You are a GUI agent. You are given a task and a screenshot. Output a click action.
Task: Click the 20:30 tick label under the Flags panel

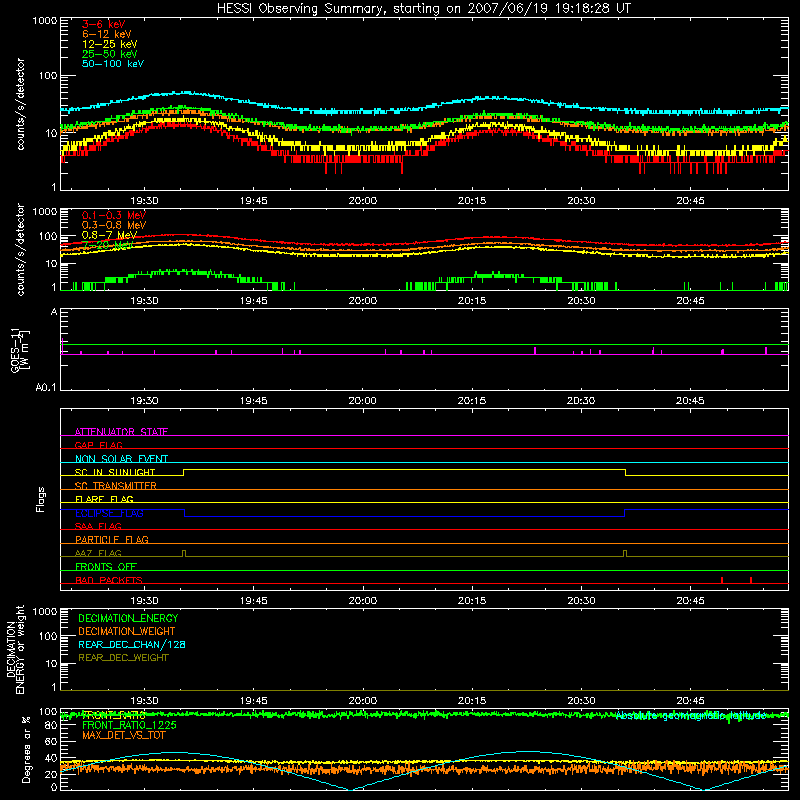(581, 601)
